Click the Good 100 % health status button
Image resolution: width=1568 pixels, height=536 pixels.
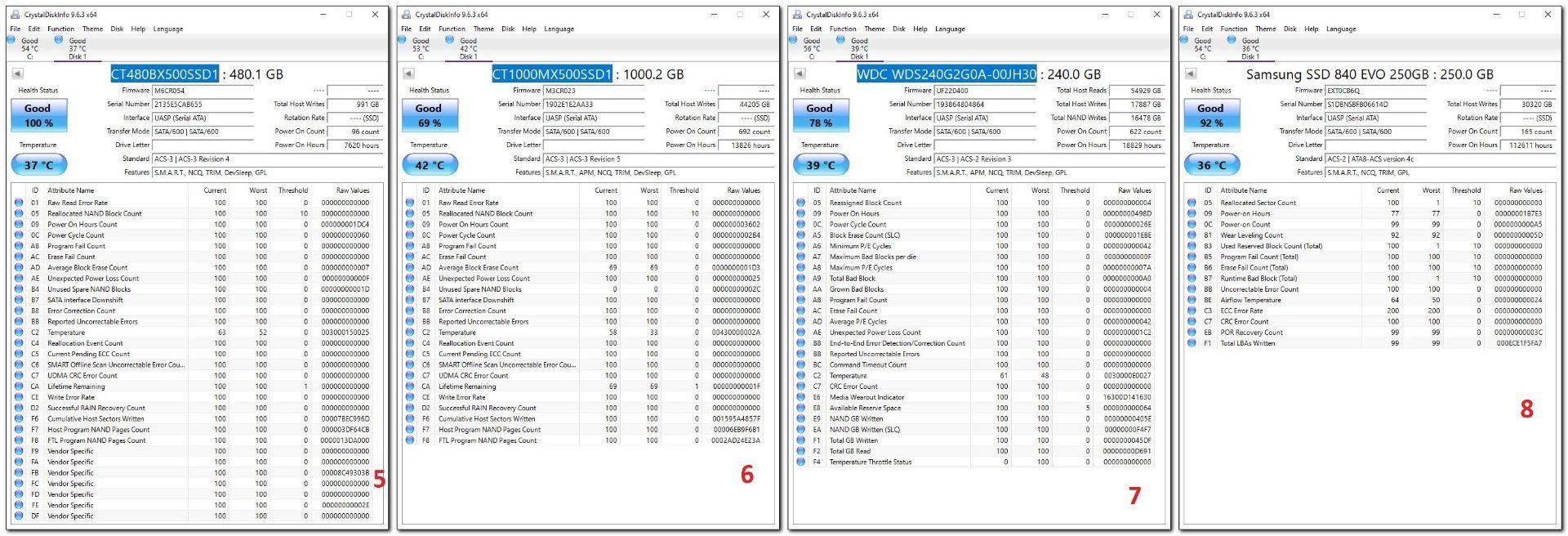point(38,115)
